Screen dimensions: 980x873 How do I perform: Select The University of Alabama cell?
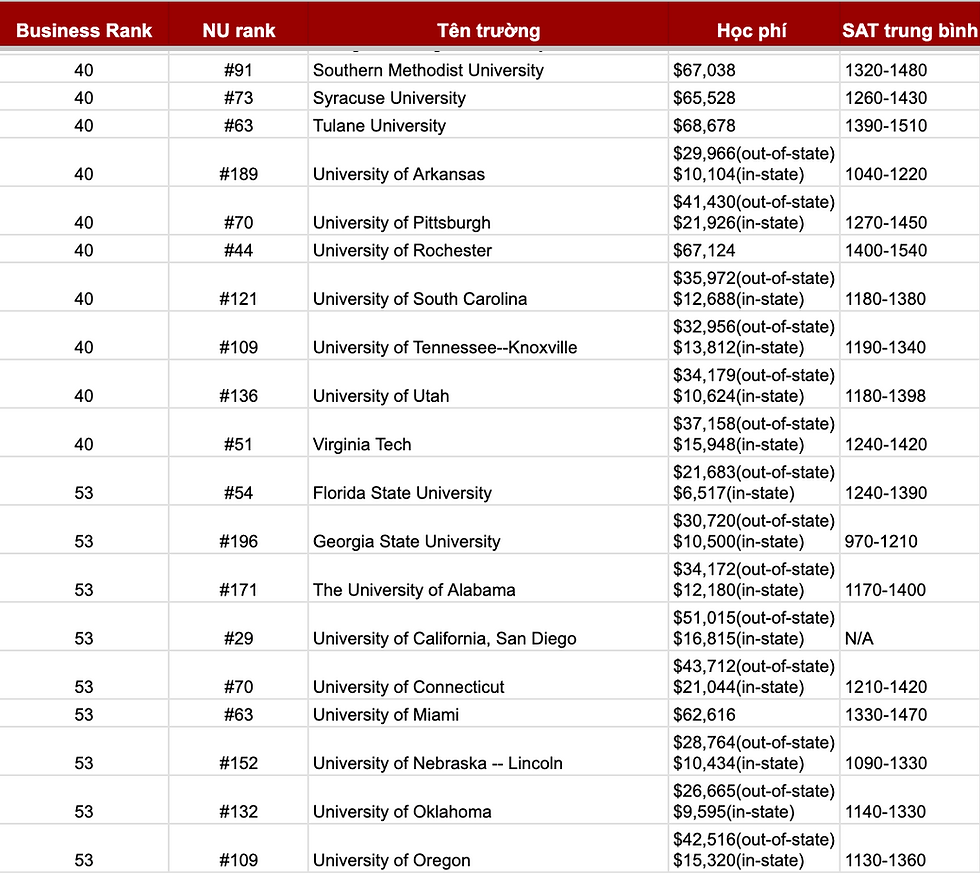[x=488, y=579]
